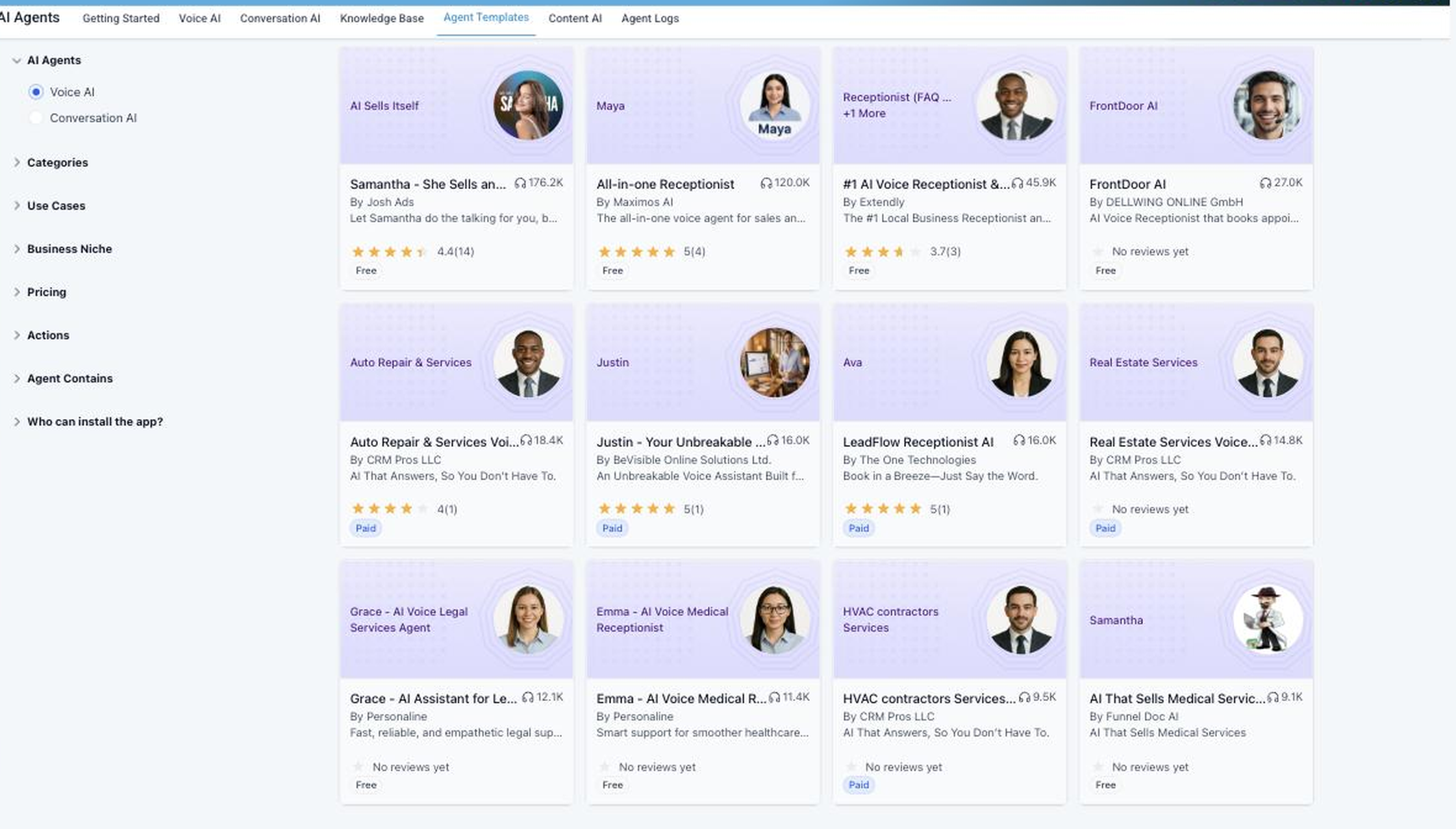Expand the Agent Contains filter
The width and height of the screenshot is (1456, 829).
[17, 378]
